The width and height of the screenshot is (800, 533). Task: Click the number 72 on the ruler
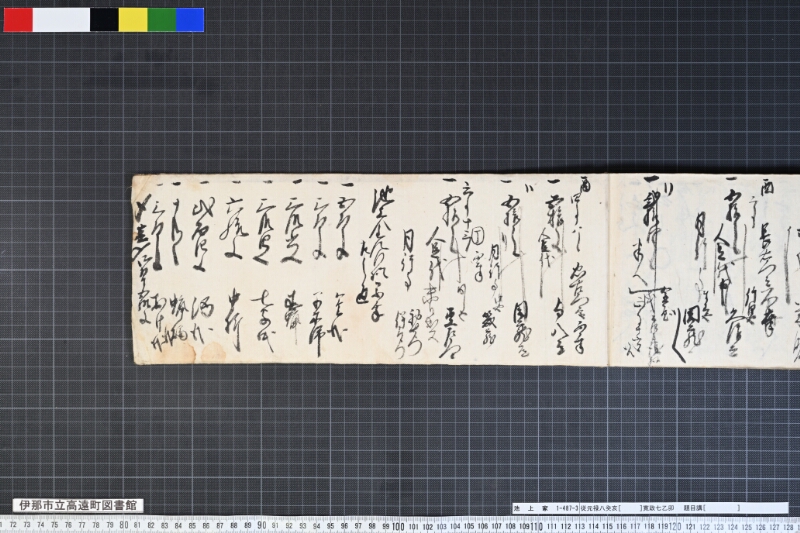pos(13,525)
